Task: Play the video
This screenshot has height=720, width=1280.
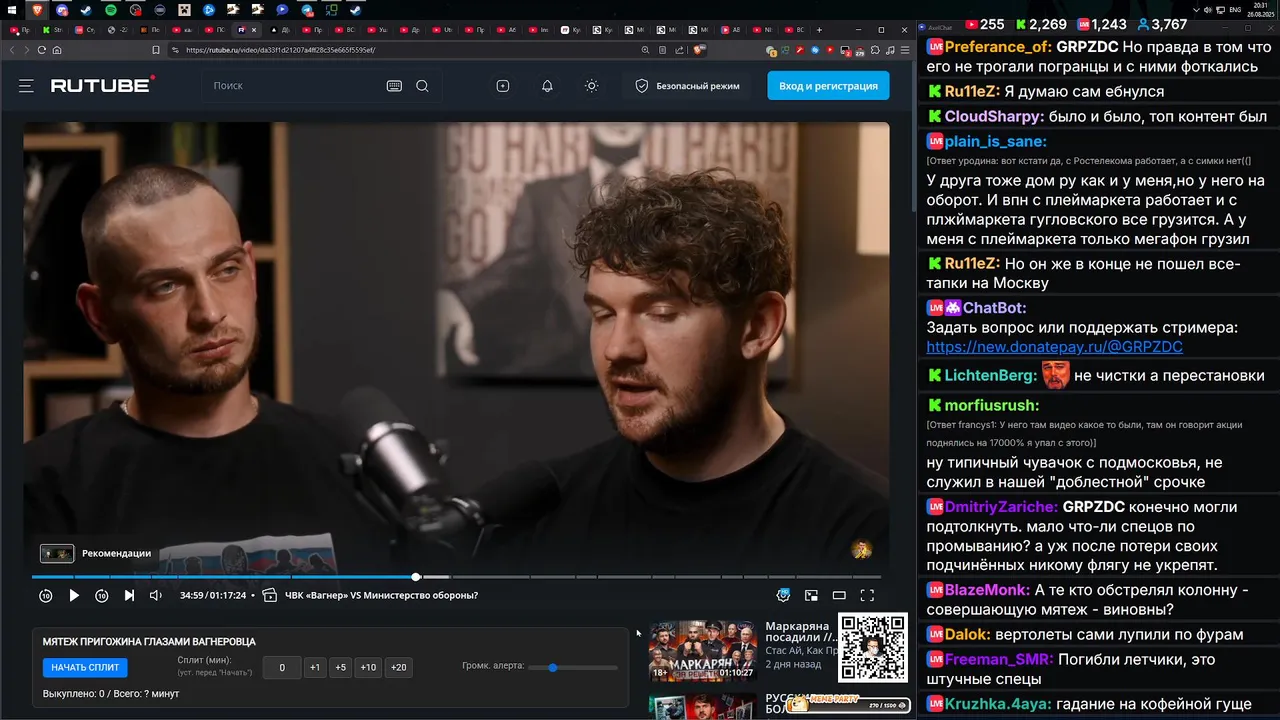Action: tap(74, 595)
